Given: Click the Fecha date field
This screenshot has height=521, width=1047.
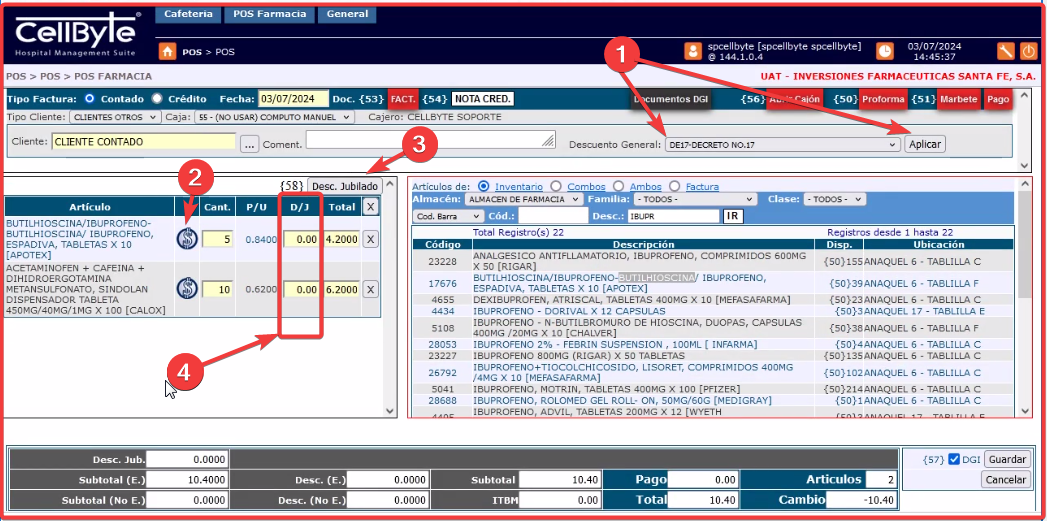Looking at the screenshot, I should [x=294, y=99].
